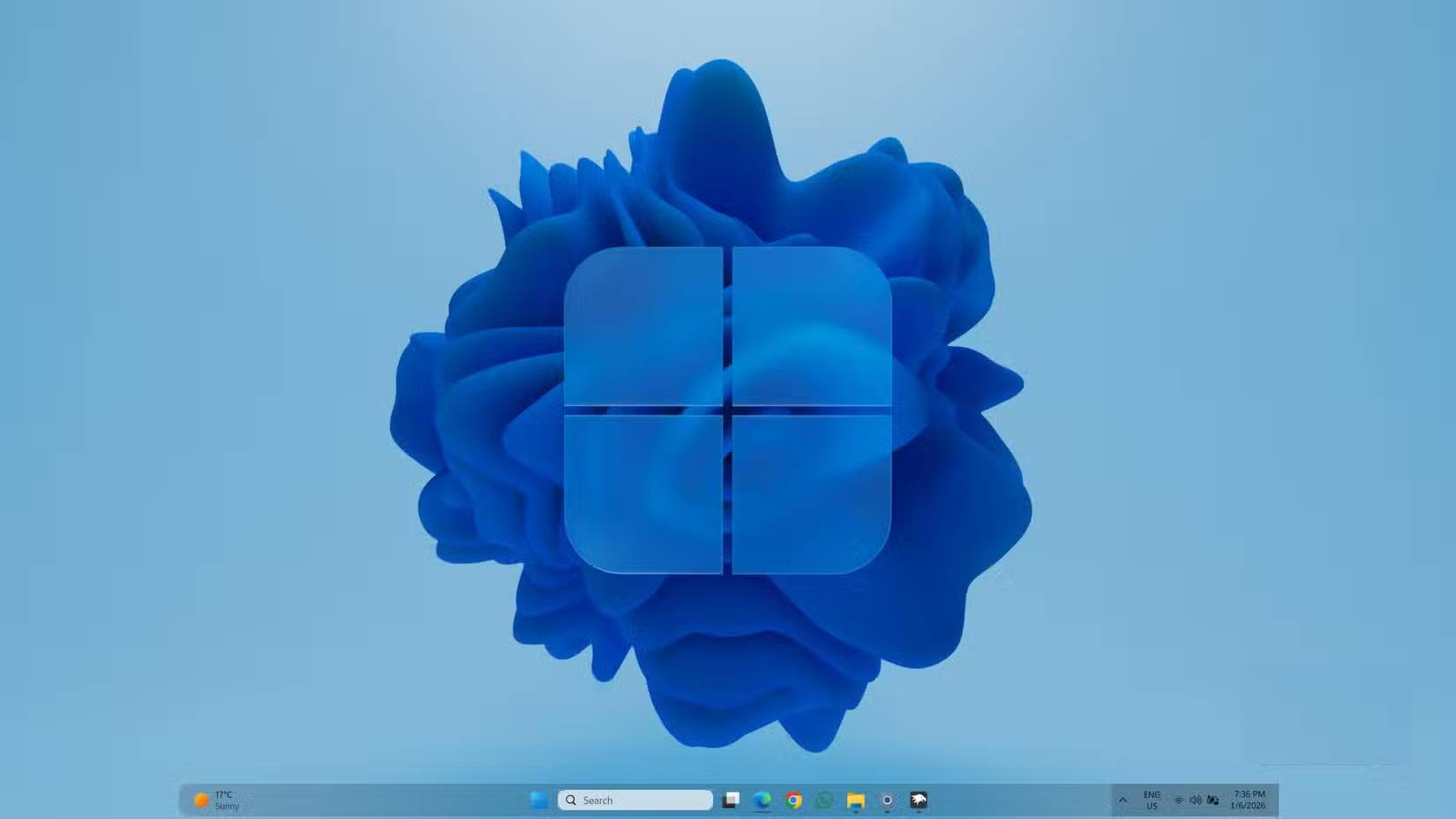Expand the hidden icons in the system tray
This screenshot has width=1456, height=819.
(x=1122, y=800)
